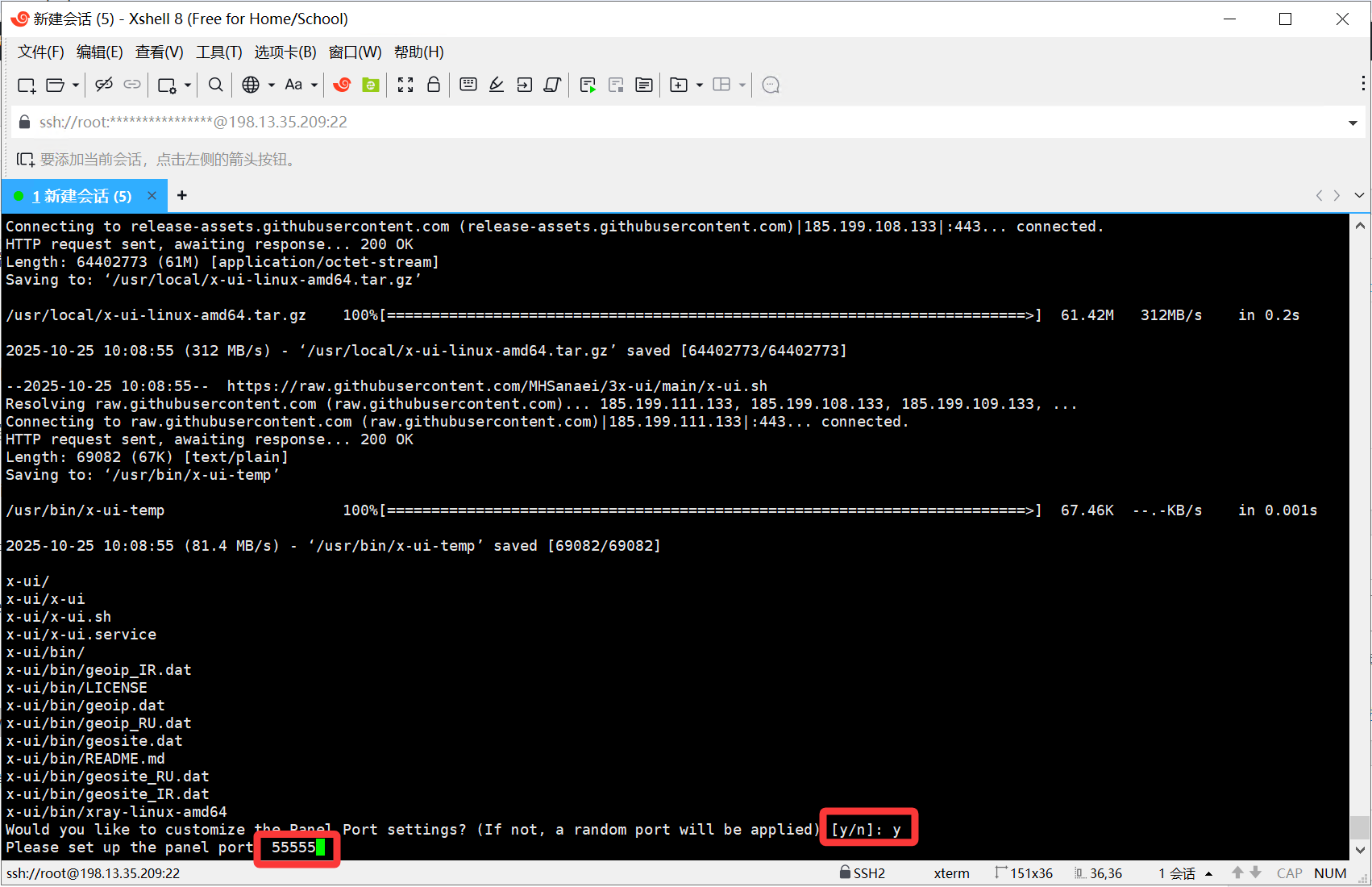
Task: Open the Find magnifier tool
Action: pyautogui.click(x=215, y=85)
